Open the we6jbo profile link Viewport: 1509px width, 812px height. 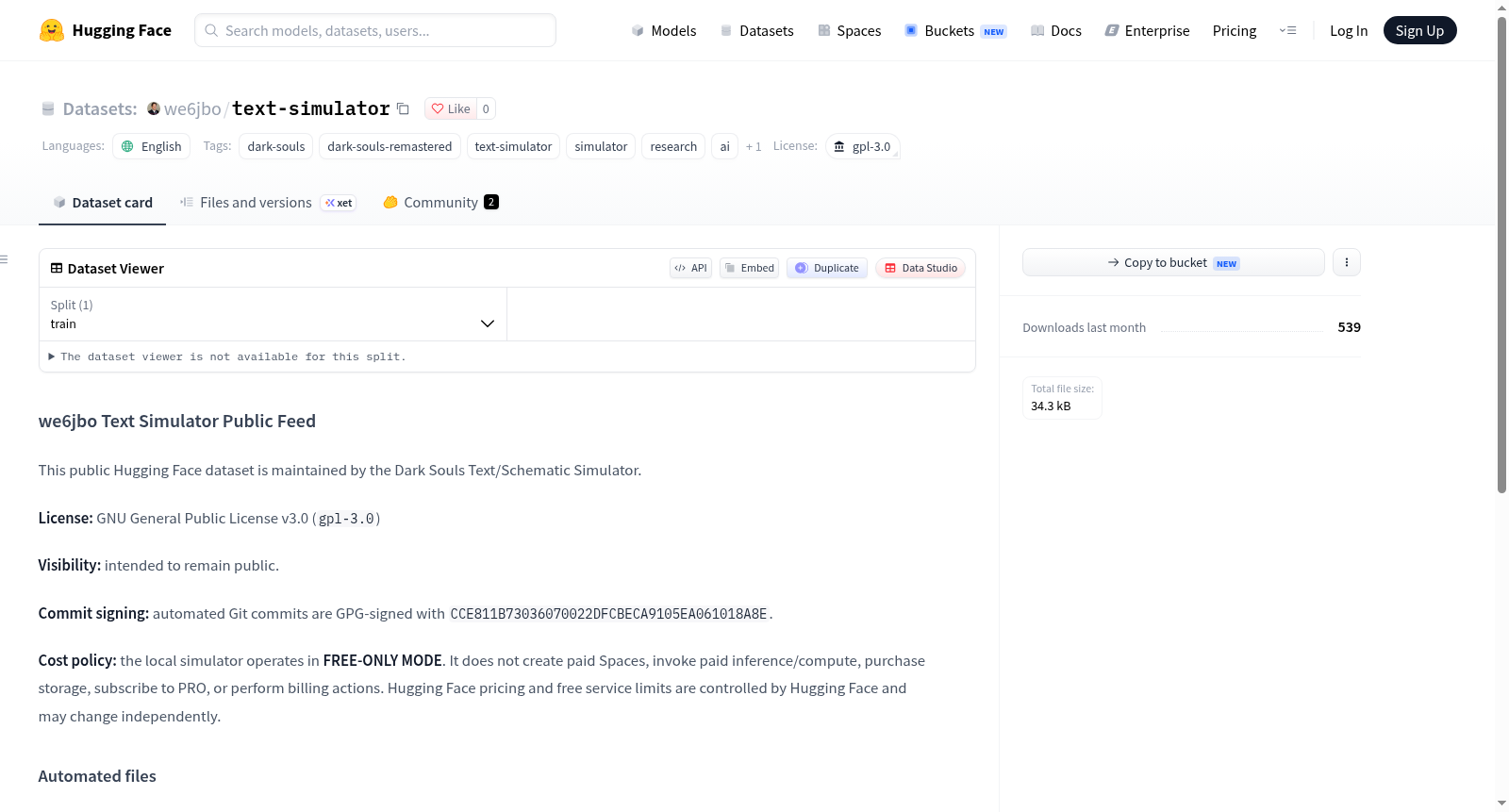point(192,108)
